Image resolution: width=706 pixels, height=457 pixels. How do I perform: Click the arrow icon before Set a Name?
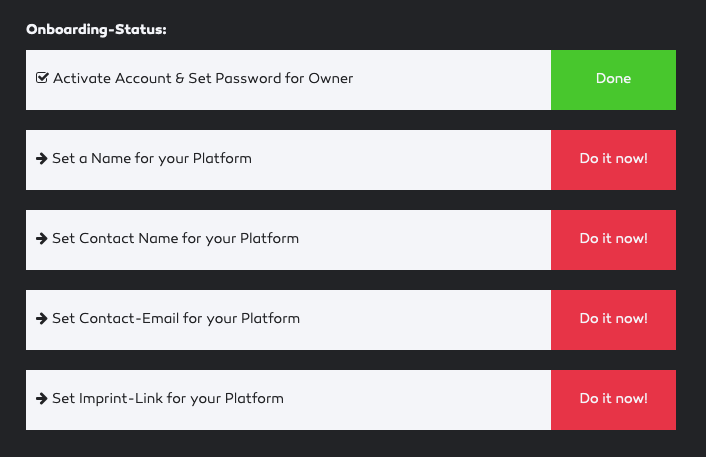pyautogui.click(x=42, y=158)
